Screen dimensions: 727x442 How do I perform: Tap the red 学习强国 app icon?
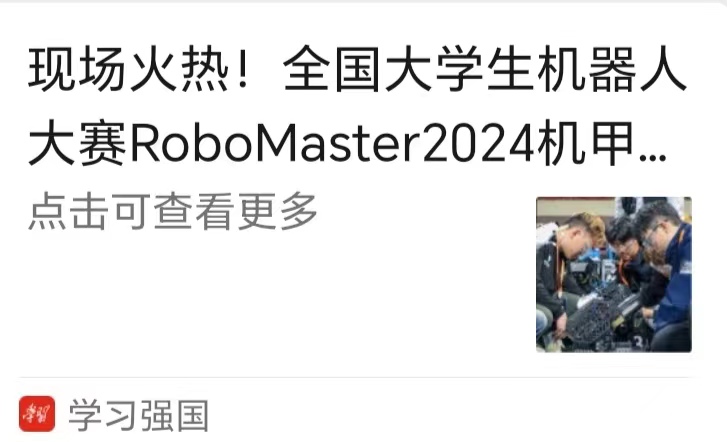37,414
